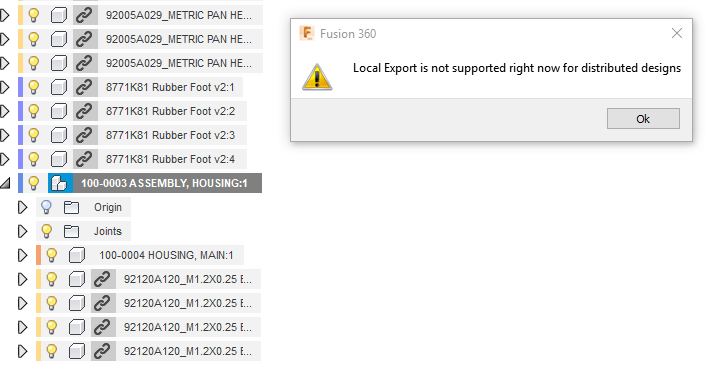
Task: Hide Rubber Foot v2:2 via lightbulb
Action: coord(34,111)
